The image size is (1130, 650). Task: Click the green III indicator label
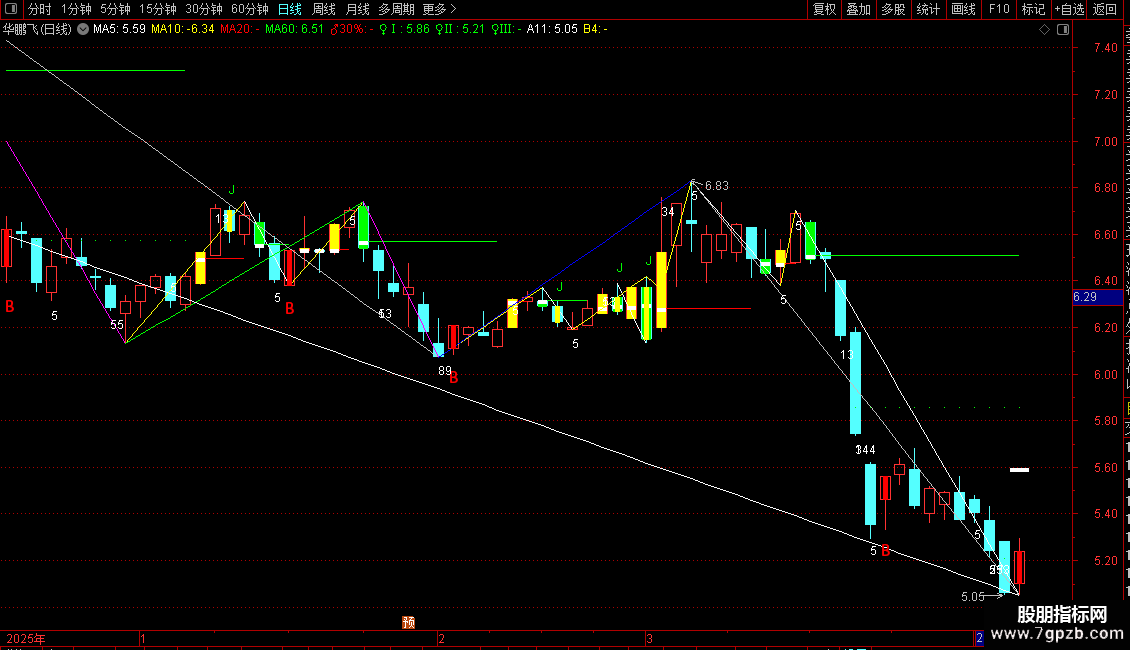click(x=506, y=29)
